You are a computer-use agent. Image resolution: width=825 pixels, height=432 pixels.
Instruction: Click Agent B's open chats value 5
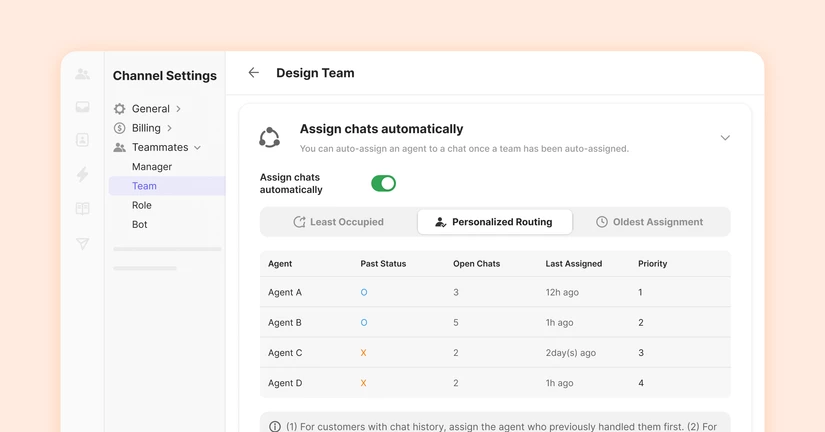[456, 323]
